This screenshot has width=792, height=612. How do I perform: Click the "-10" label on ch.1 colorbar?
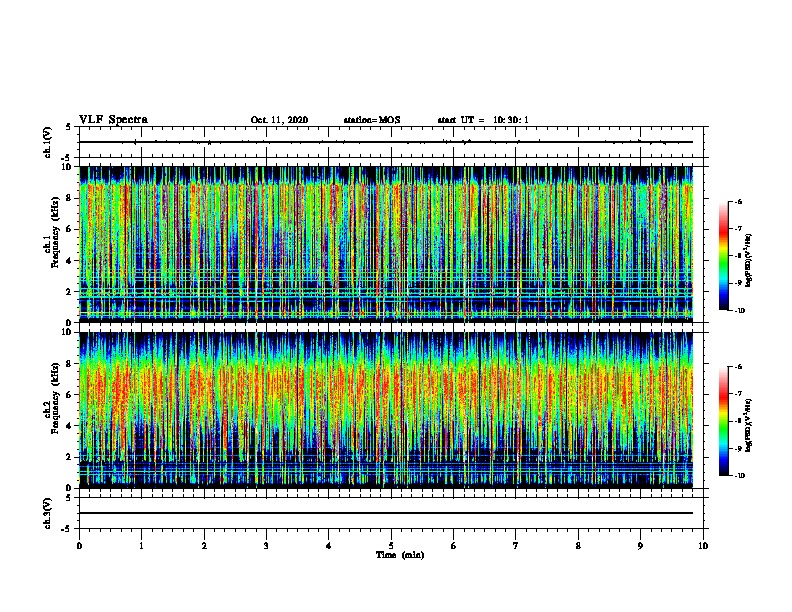point(740,311)
